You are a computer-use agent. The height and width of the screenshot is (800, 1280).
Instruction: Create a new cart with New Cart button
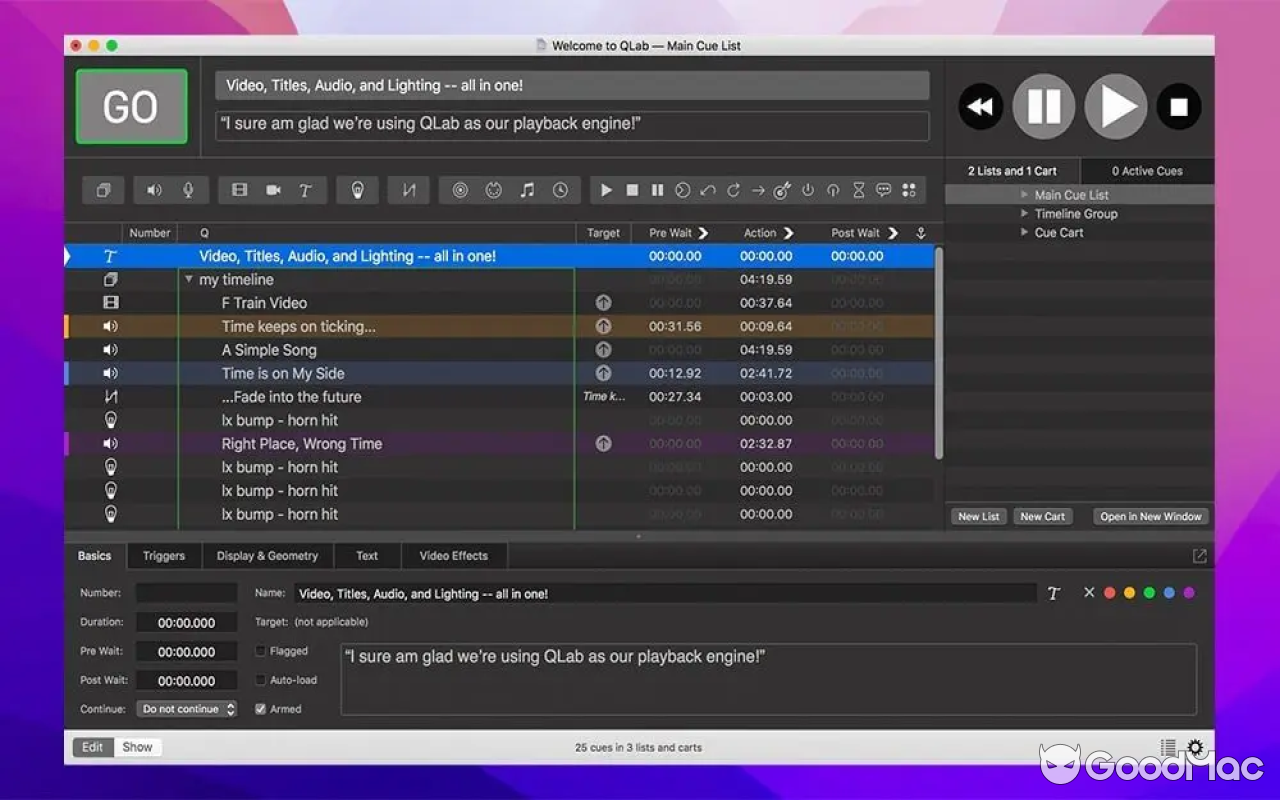point(1042,516)
